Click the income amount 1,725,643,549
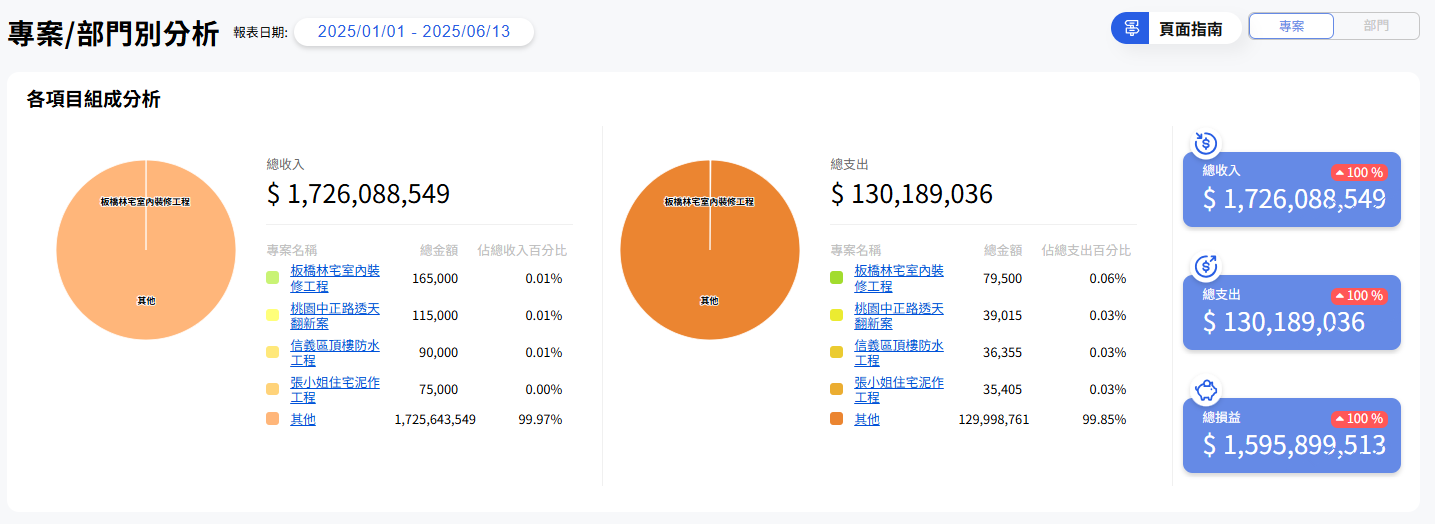This screenshot has height=524, width=1435. pos(435,419)
